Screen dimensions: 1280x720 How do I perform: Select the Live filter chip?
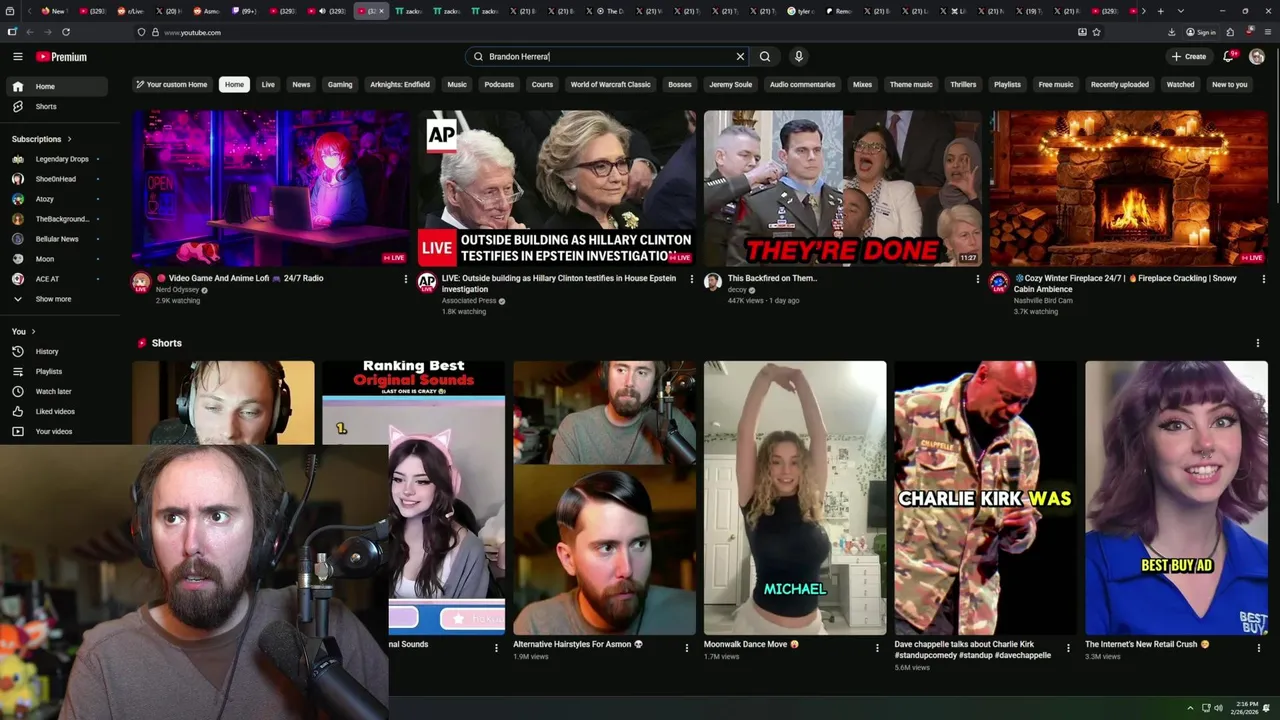coord(268,85)
